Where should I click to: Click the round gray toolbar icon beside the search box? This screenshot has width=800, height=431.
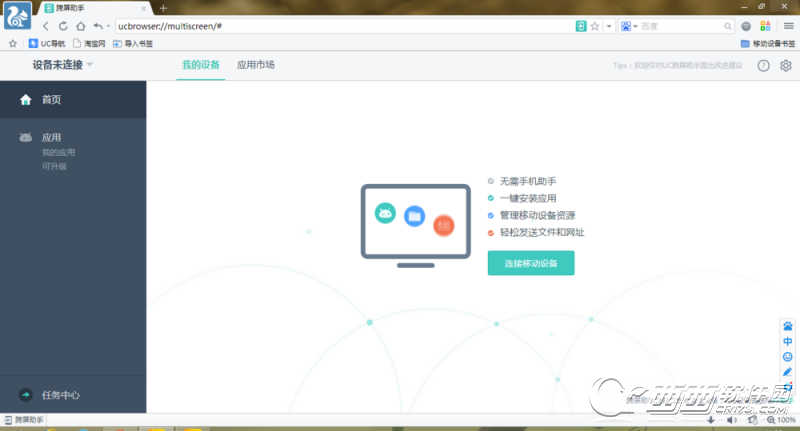point(746,26)
